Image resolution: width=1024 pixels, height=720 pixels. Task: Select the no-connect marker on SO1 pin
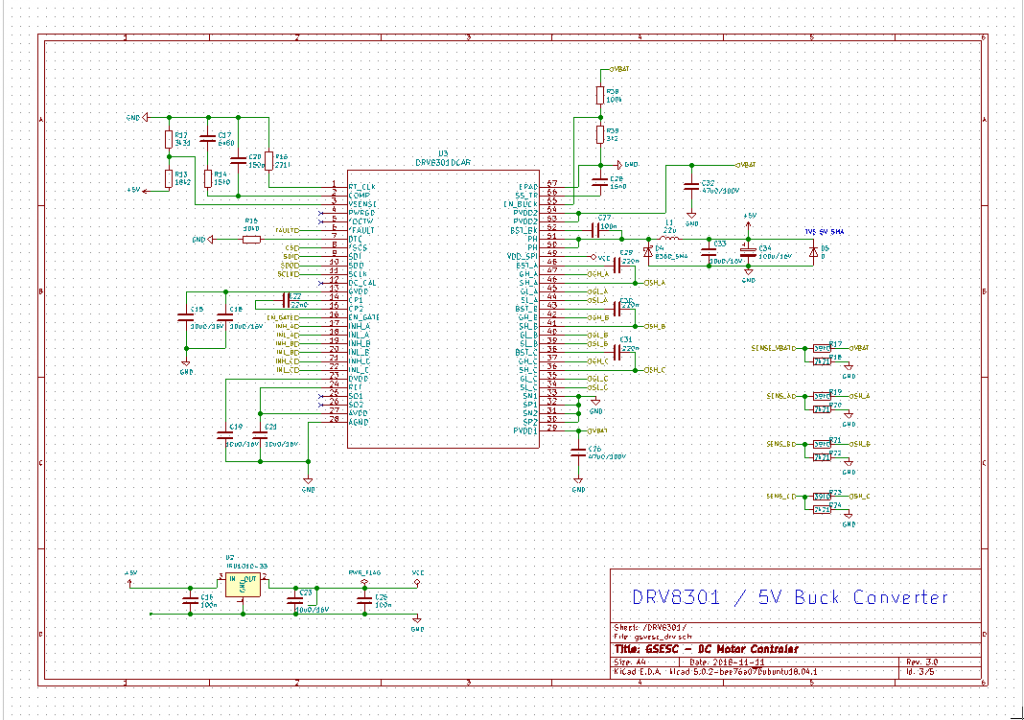321,396
